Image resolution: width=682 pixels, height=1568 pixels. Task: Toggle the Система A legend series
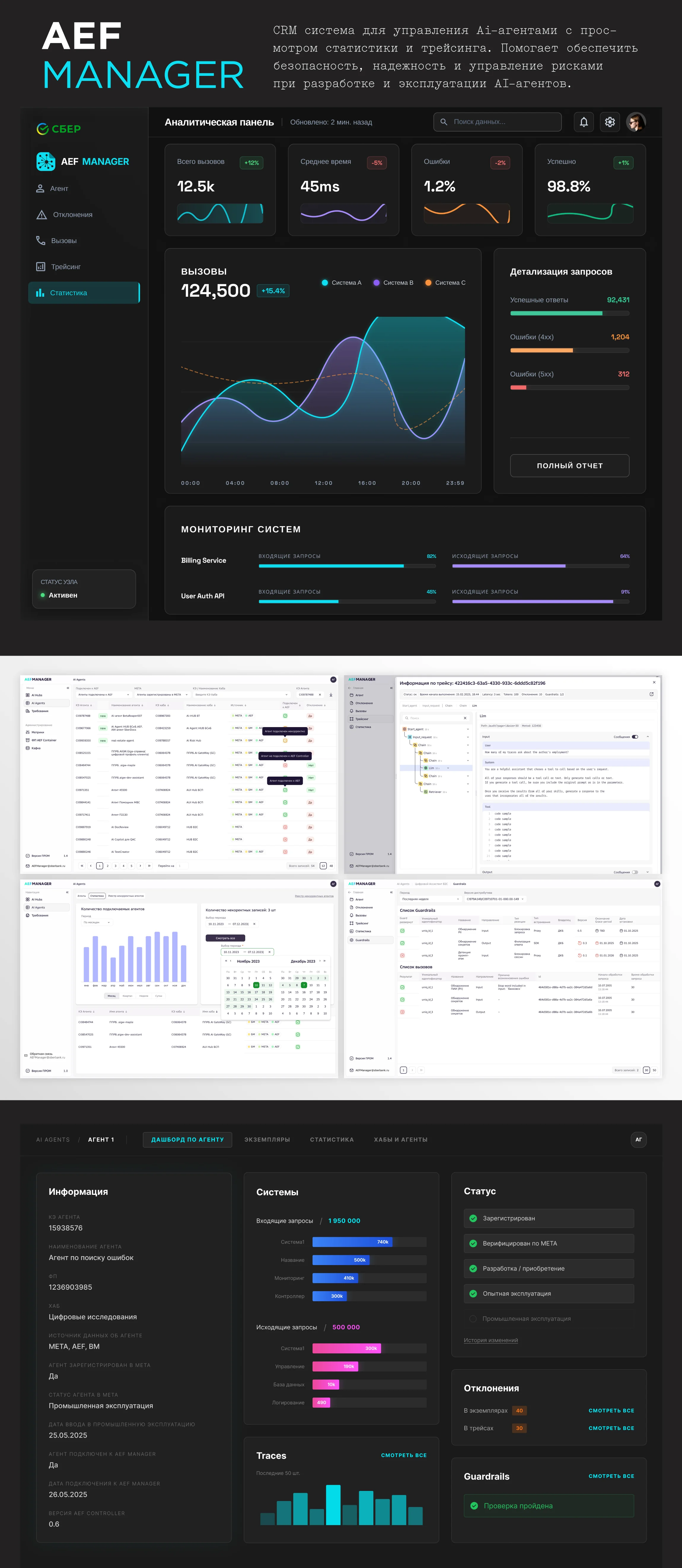pyautogui.click(x=342, y=282)
